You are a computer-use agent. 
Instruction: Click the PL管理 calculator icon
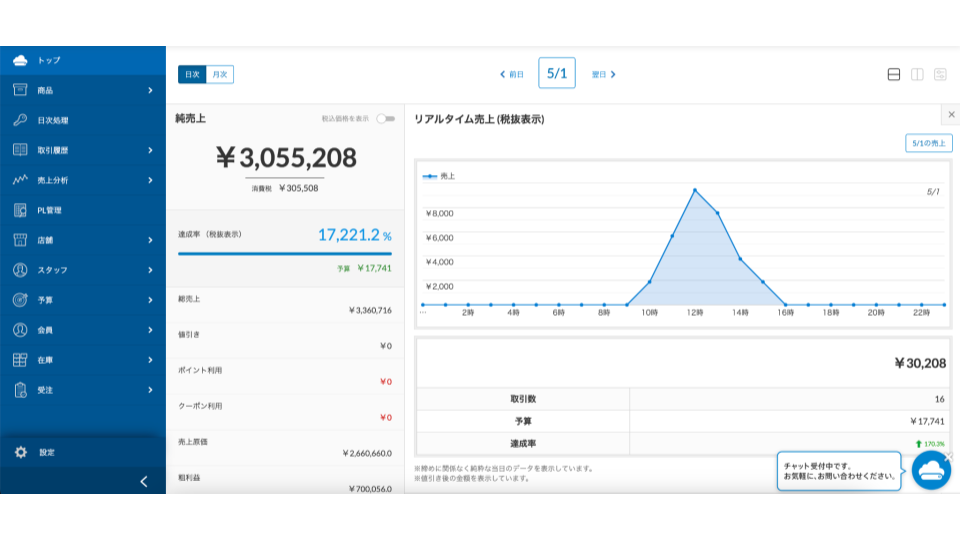pyautogui.click(x=20, y=210)
